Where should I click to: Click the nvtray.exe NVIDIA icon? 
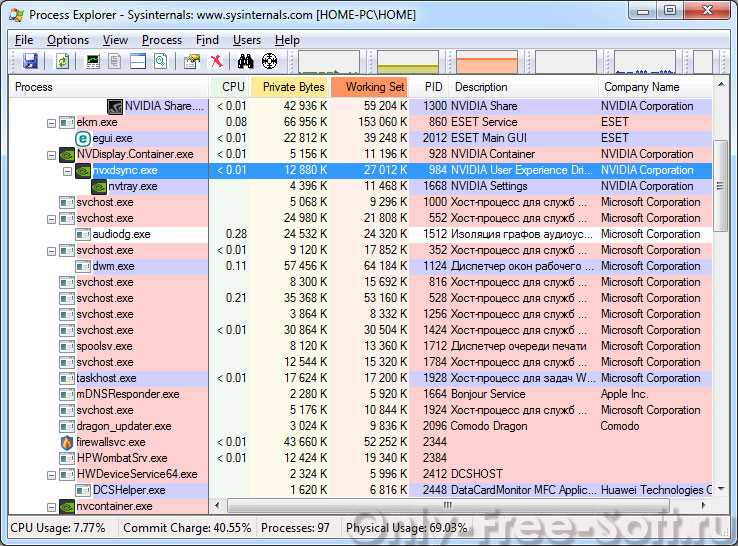(x=99, y=186)
